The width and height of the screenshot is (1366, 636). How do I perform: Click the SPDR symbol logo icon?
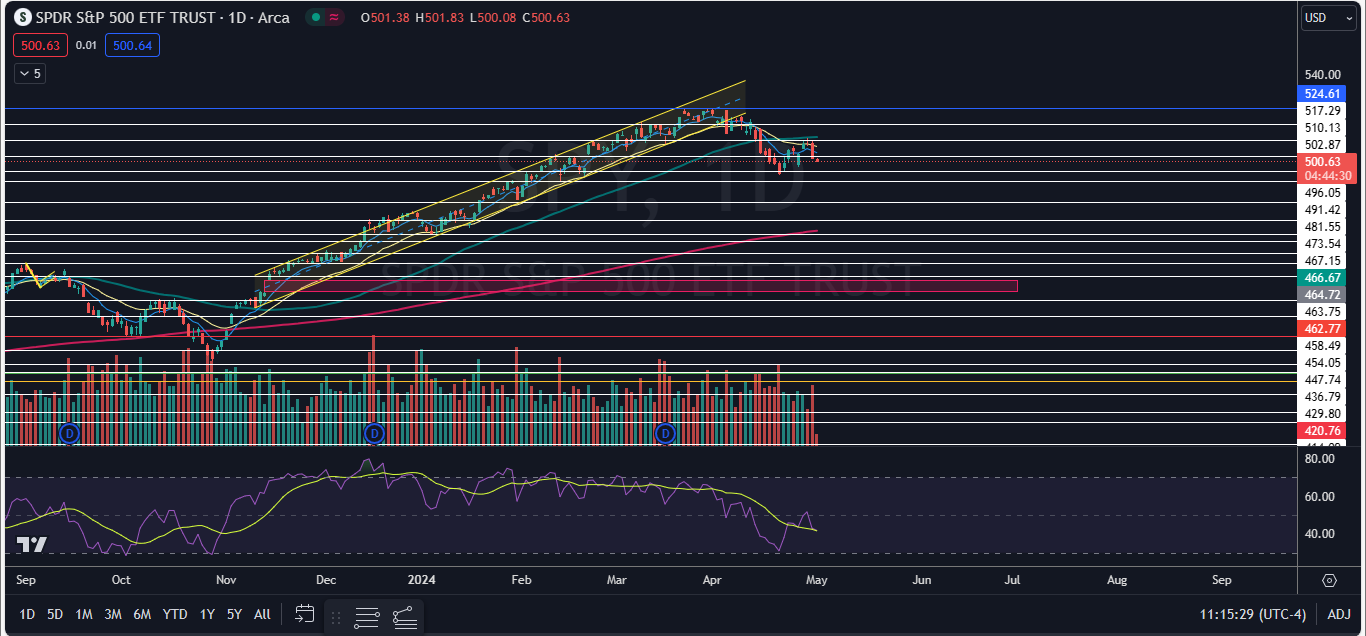(x=21, y=18)
